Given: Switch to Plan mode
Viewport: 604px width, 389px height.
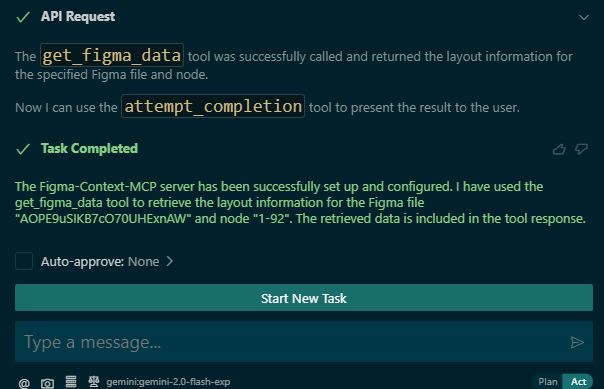Looking at the screenshot, I should [548, 382].
